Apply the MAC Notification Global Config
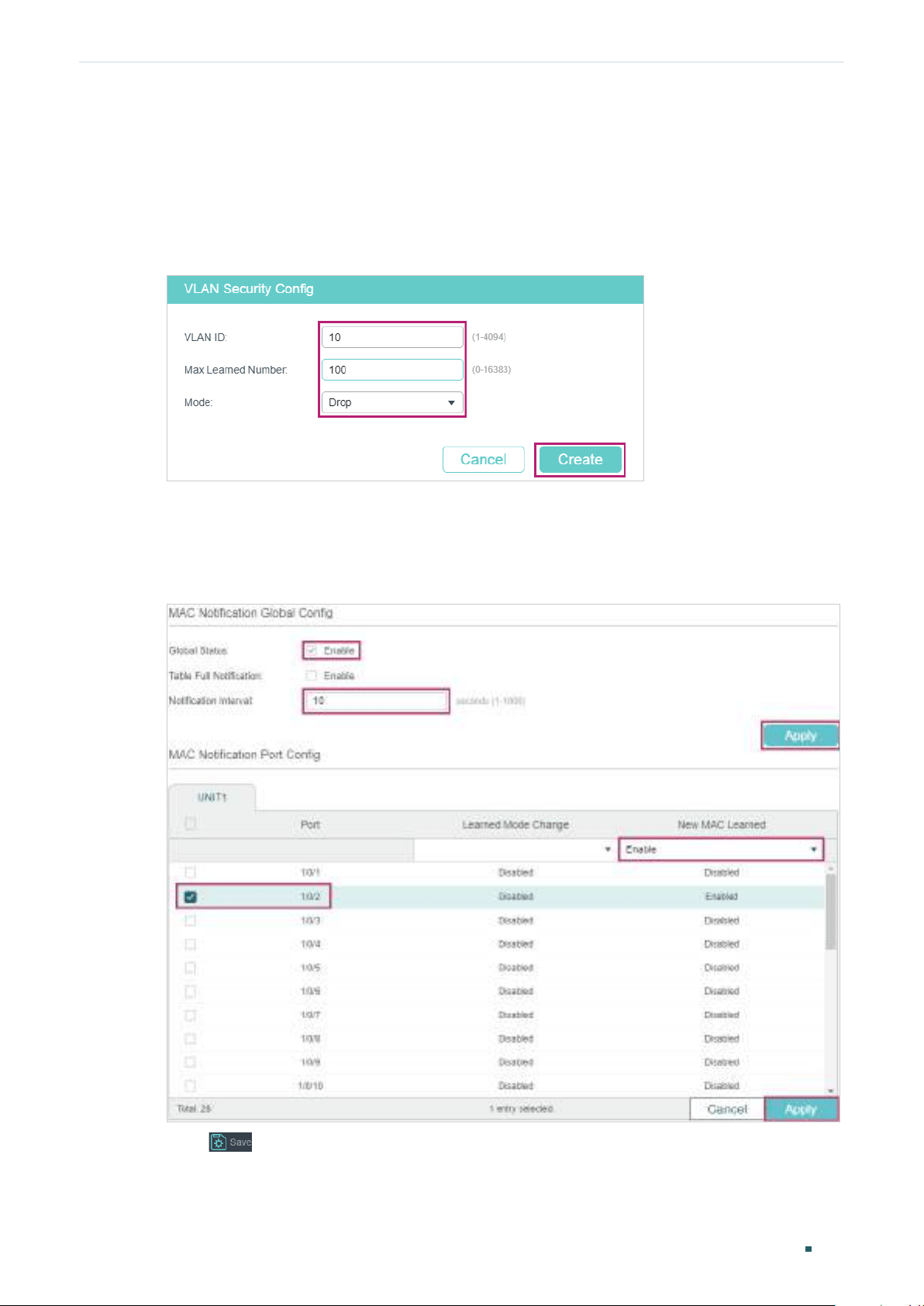 [x=801, y=736]
